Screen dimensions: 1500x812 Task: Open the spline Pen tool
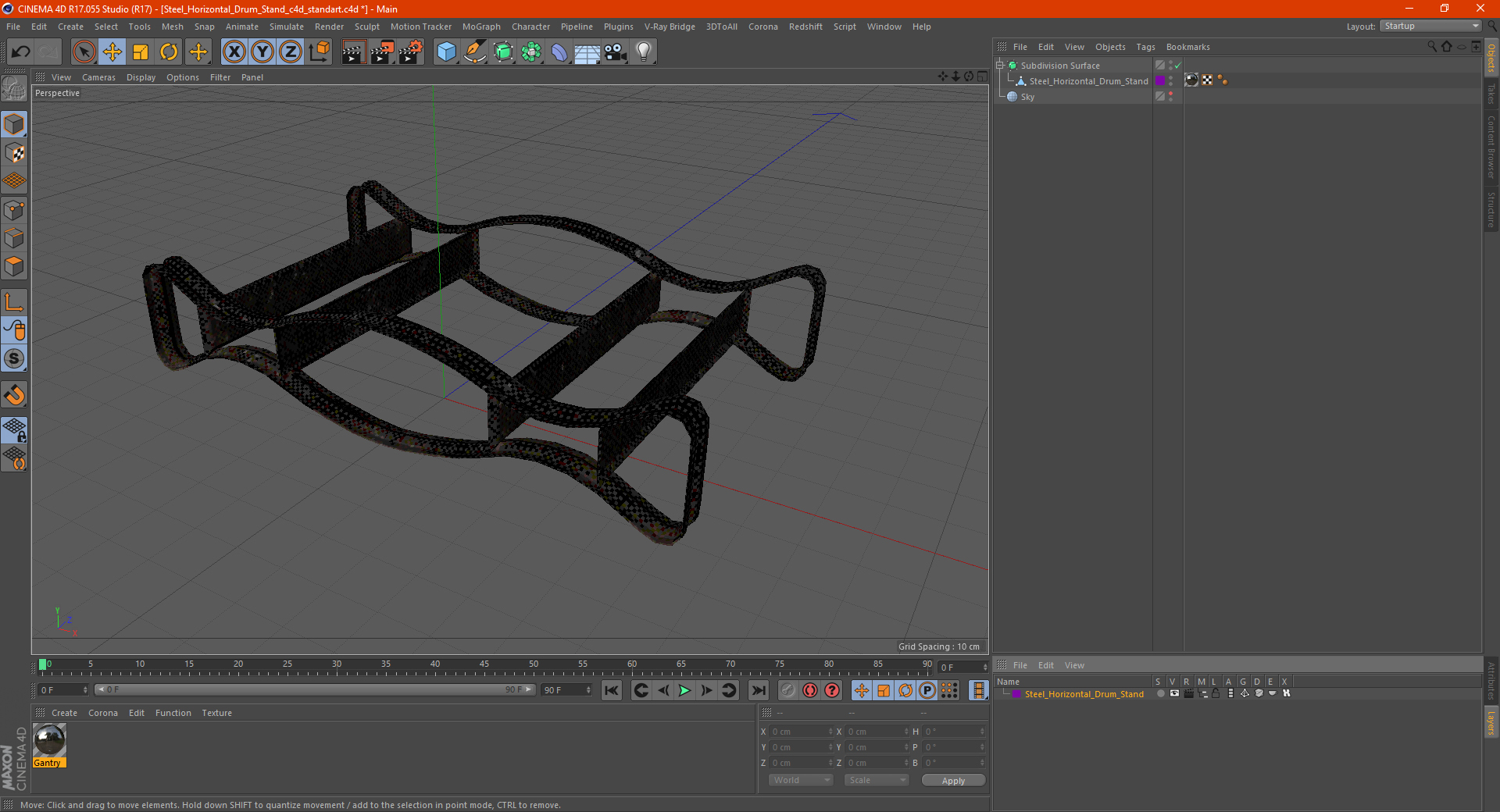point(475,52)
